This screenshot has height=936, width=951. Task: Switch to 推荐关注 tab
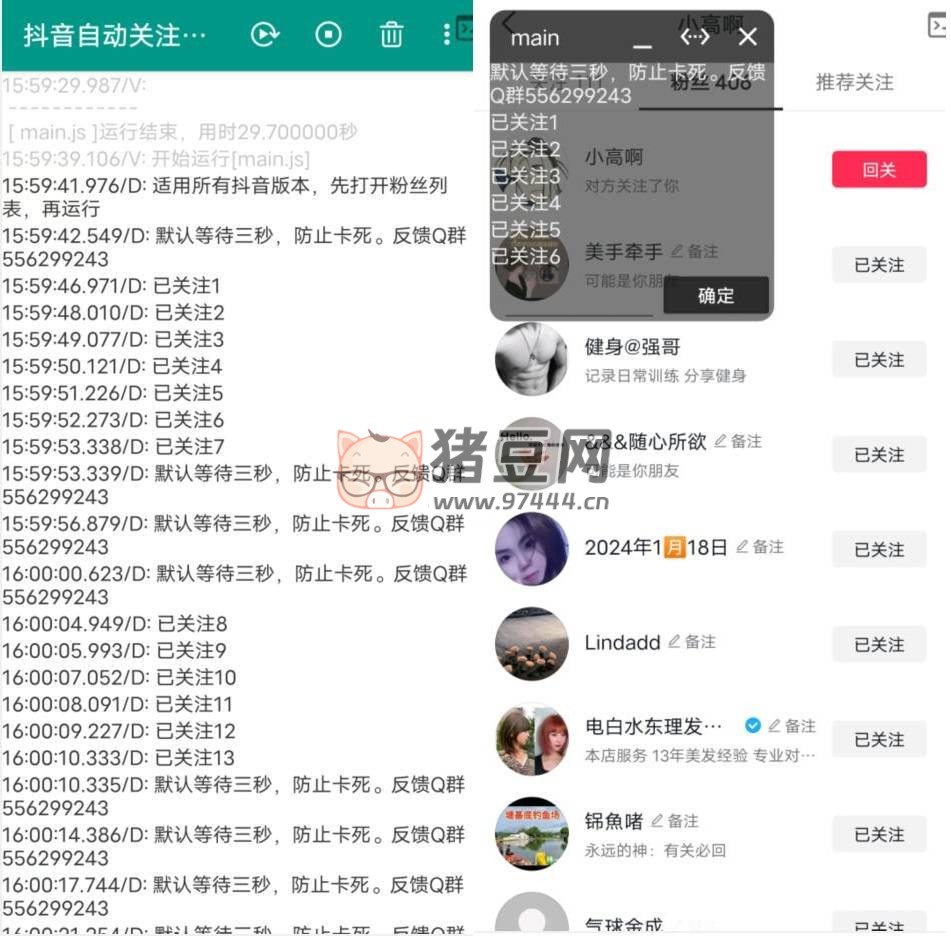coord(854,82)
